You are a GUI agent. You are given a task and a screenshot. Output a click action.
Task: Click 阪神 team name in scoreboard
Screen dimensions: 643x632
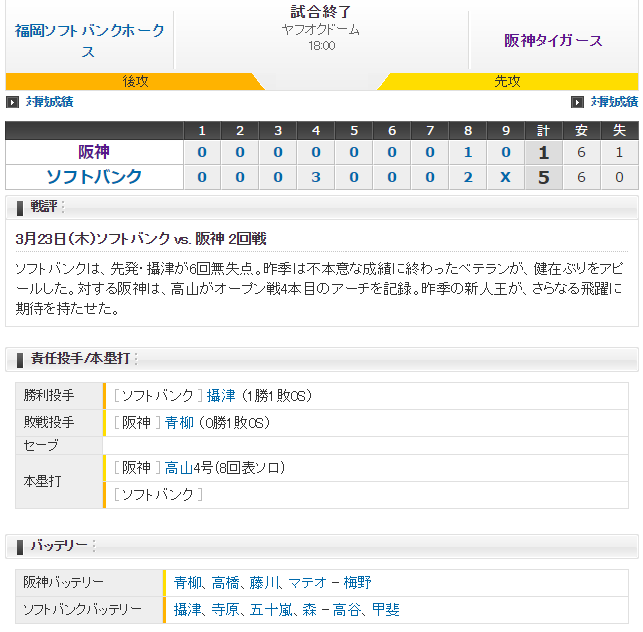(94, 152)
